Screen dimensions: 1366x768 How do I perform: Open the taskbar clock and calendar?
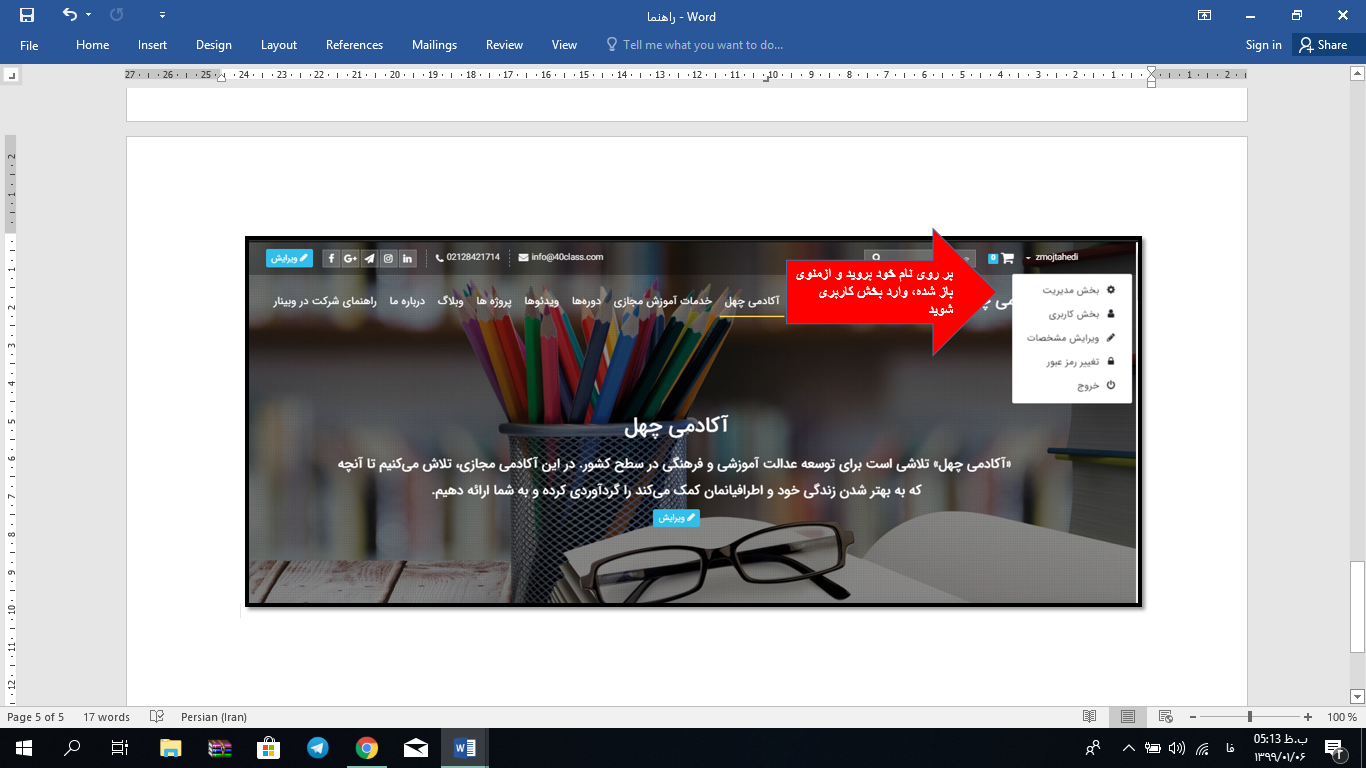coord(1279,748)
